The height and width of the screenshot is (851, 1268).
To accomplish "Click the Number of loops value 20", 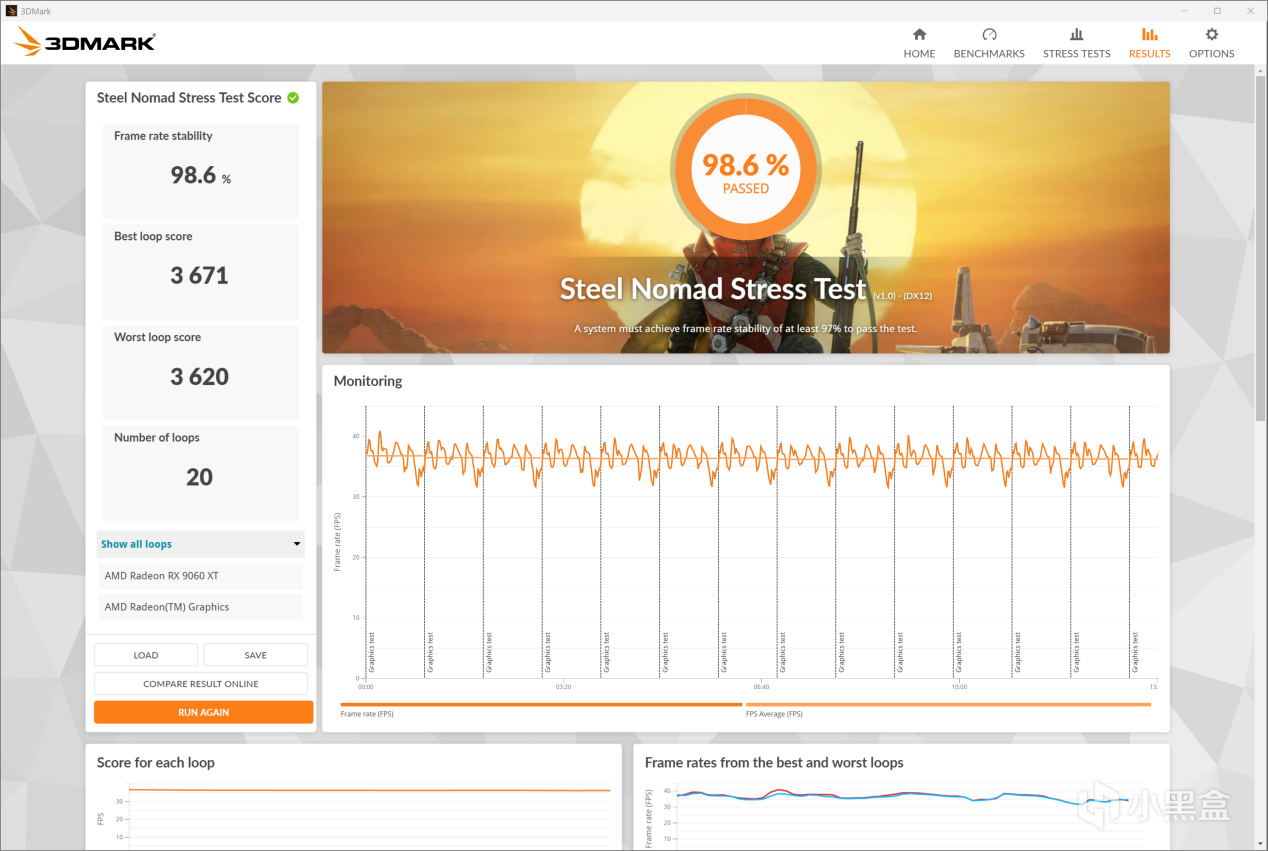I will [x=199, y=477].
